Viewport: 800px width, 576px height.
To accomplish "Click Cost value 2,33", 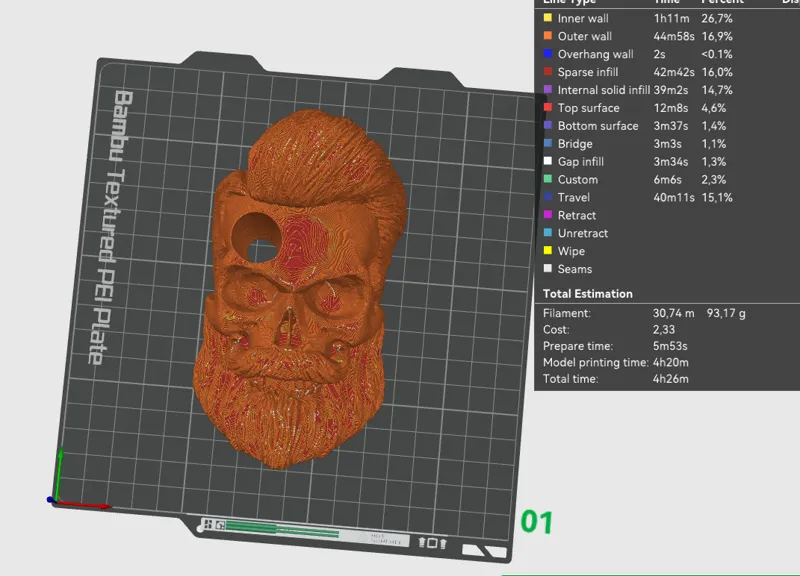I will 664,330.
